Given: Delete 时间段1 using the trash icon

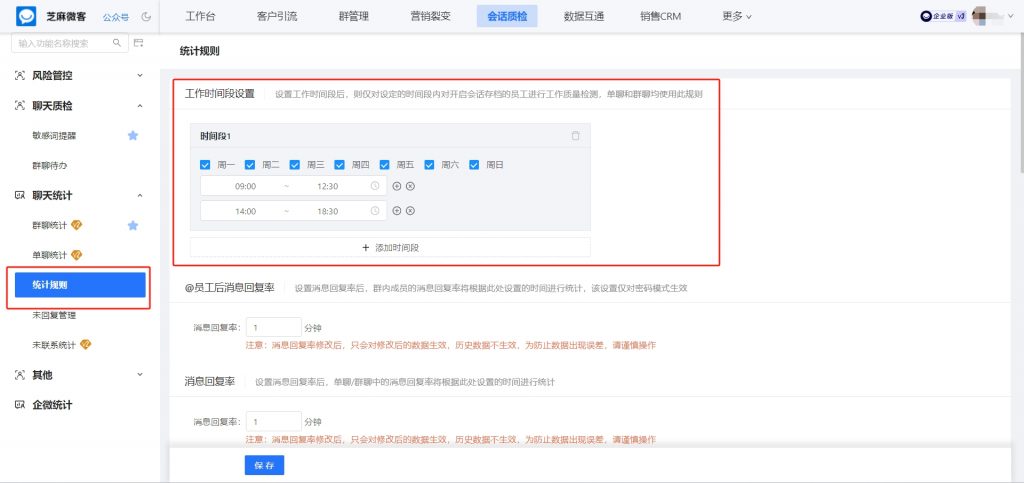Looking at the screenshot, I should pos(575,136).
